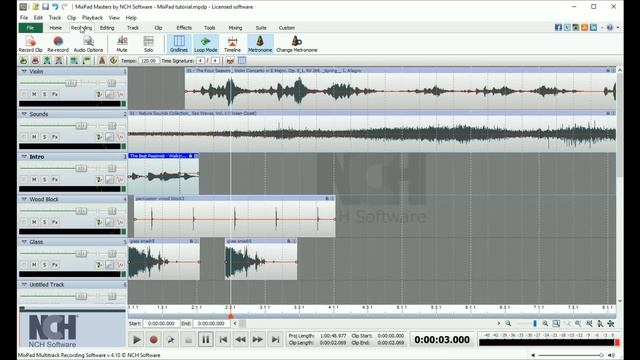Viewport: 640px width, 360px height.
Task: Click the Fx button on the Intro track
Action: click(x=55, y=180)
